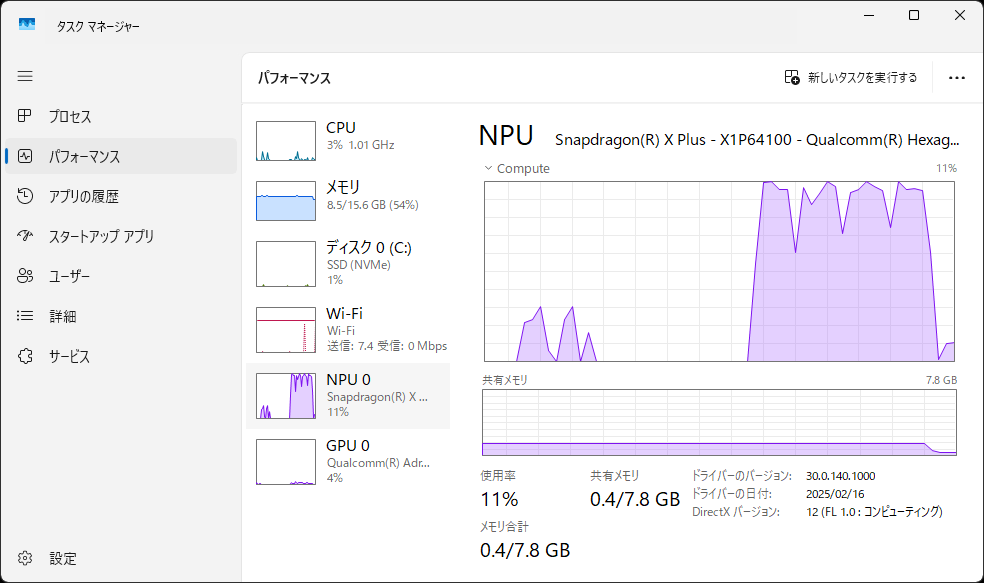Select the パフォーマンス sidebar tab
Image resolution: width=984 pixels, height=583 pixels.
click(x=120, y=156)
